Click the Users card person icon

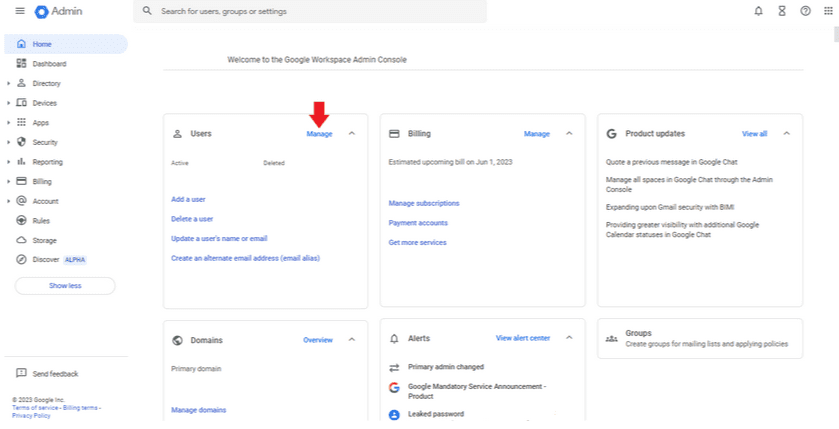click(x=178, y=134)
